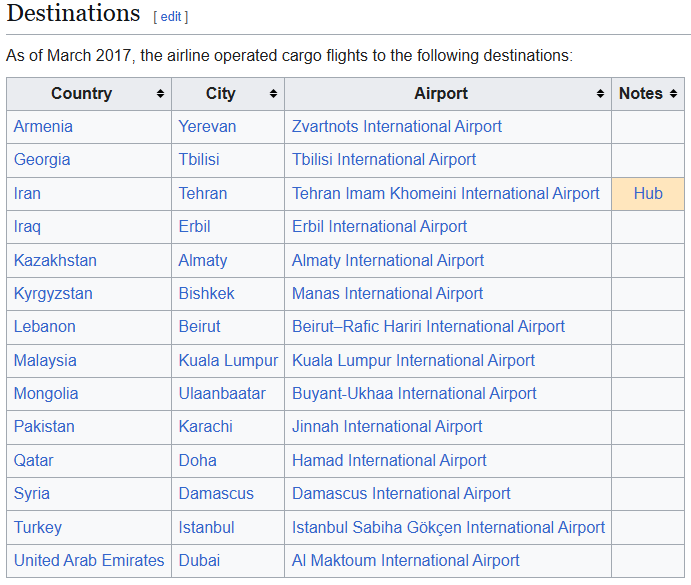The height and width of the screenshot is (585, 691).
Task: Open the Kazakhstan country link
Action: click(x=55, y=260)
